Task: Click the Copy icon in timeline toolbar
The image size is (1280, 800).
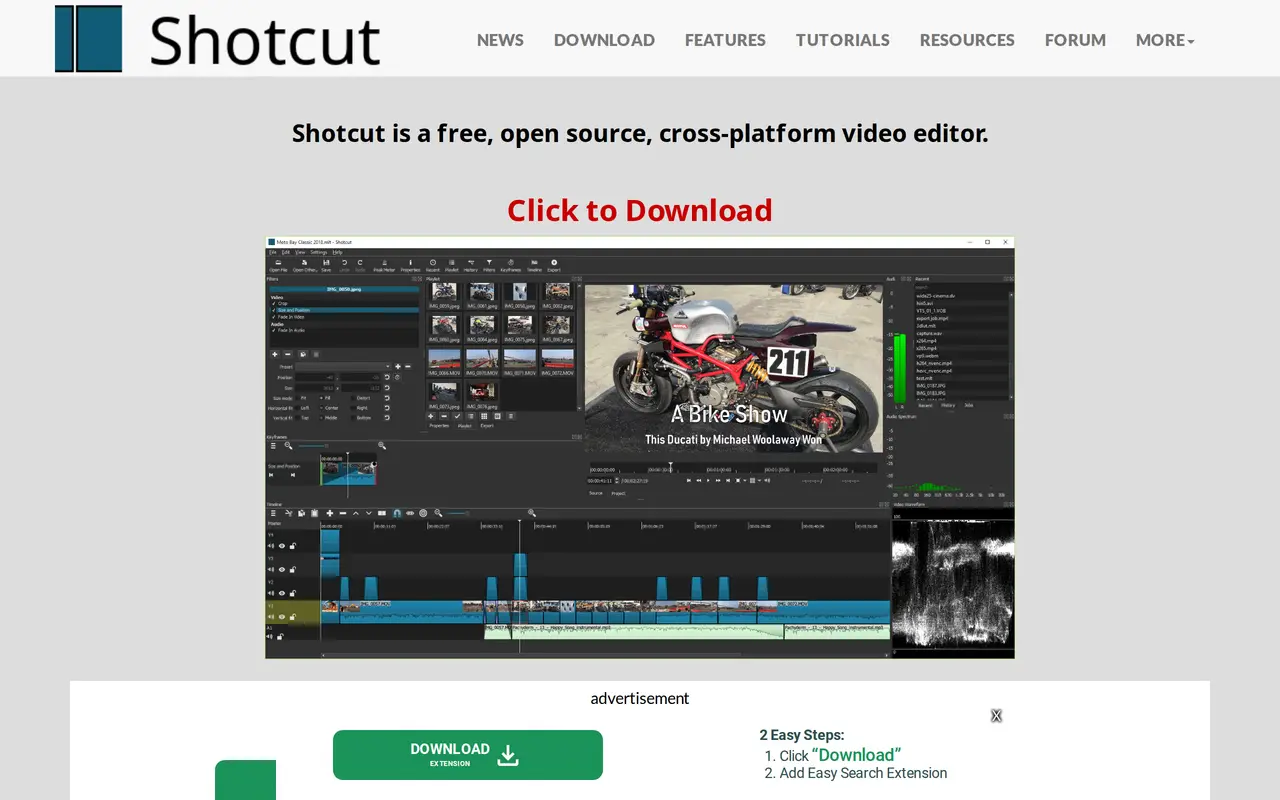Action: (301, 513)
